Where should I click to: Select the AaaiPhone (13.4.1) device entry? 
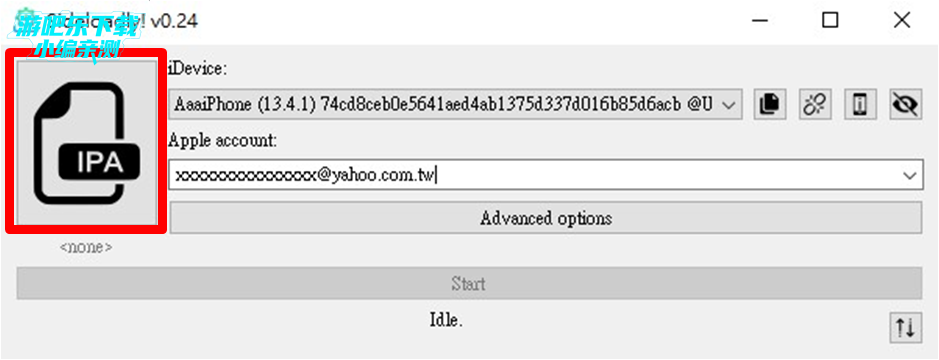[x=455, y=105]
